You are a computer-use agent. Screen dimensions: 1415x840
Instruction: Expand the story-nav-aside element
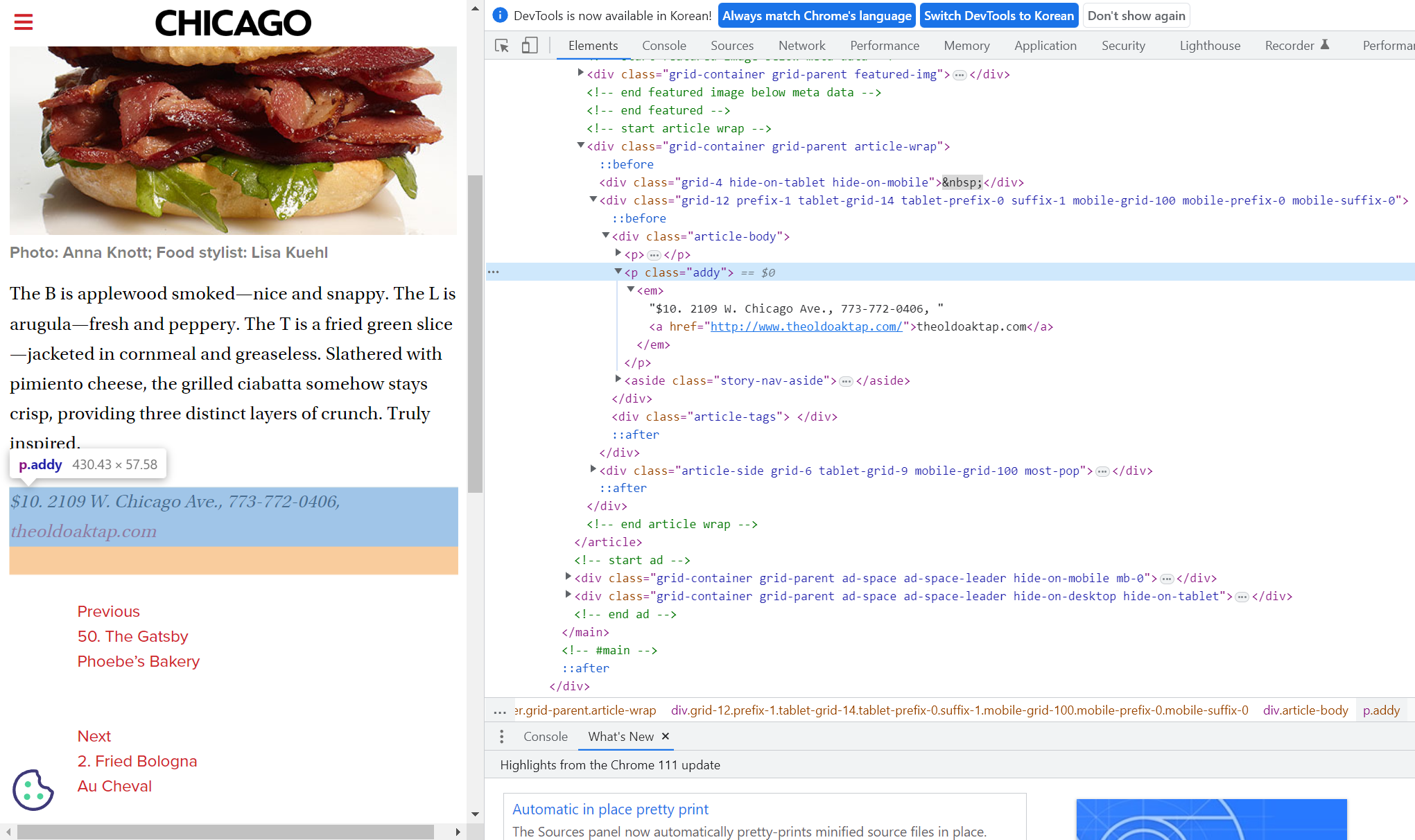618,380
